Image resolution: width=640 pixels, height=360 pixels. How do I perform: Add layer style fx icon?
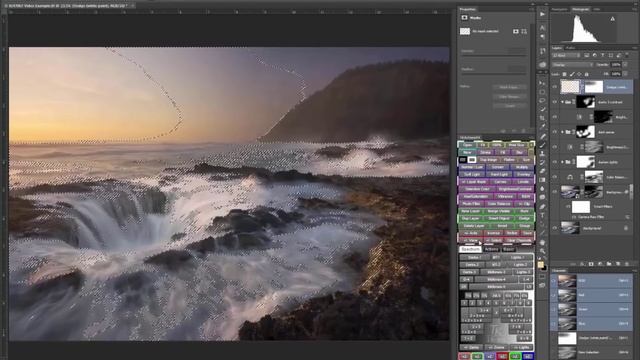(x=582, y=264)
